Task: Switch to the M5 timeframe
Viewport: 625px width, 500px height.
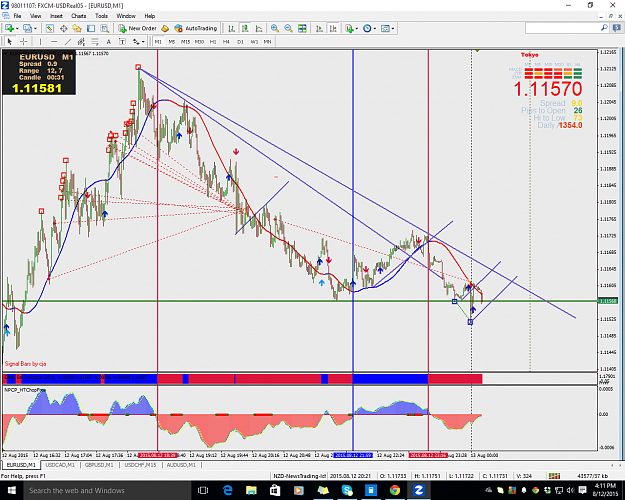Action: point(172,41)
